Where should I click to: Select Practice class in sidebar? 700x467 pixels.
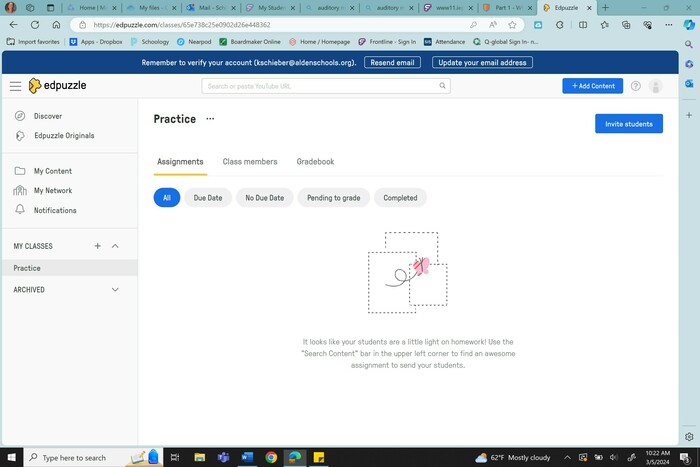pyautogui.click(x=27, y=268)
